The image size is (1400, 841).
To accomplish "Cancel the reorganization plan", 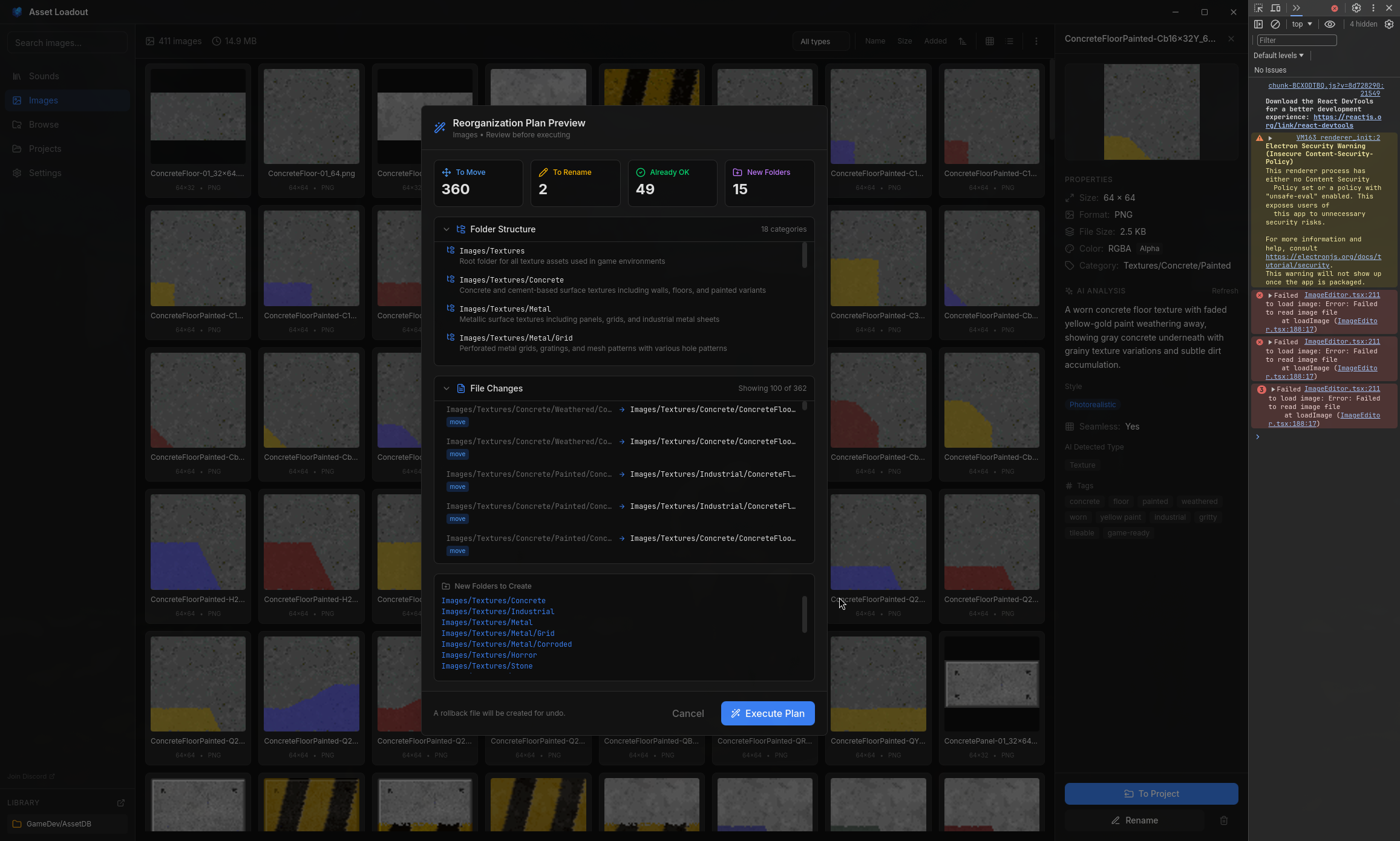I will click(687, 713).
